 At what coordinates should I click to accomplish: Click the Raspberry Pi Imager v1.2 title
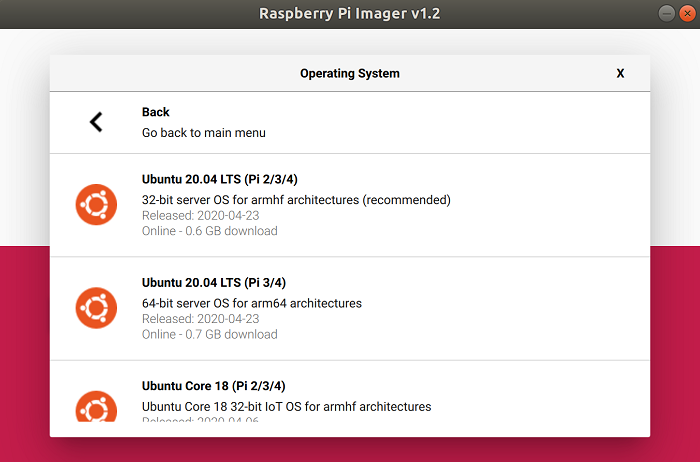pos(350,13)
